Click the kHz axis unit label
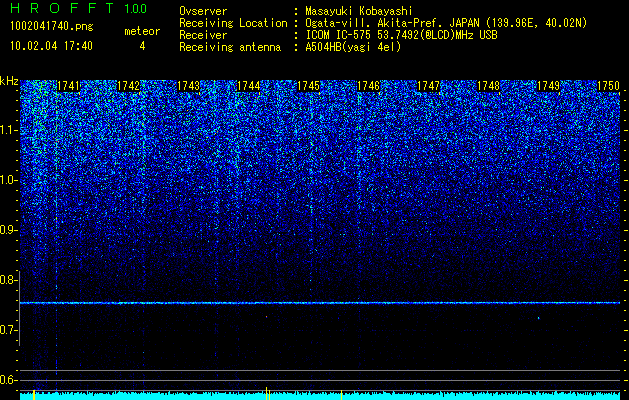Screen dimensions: 629x400 [9, 81]
